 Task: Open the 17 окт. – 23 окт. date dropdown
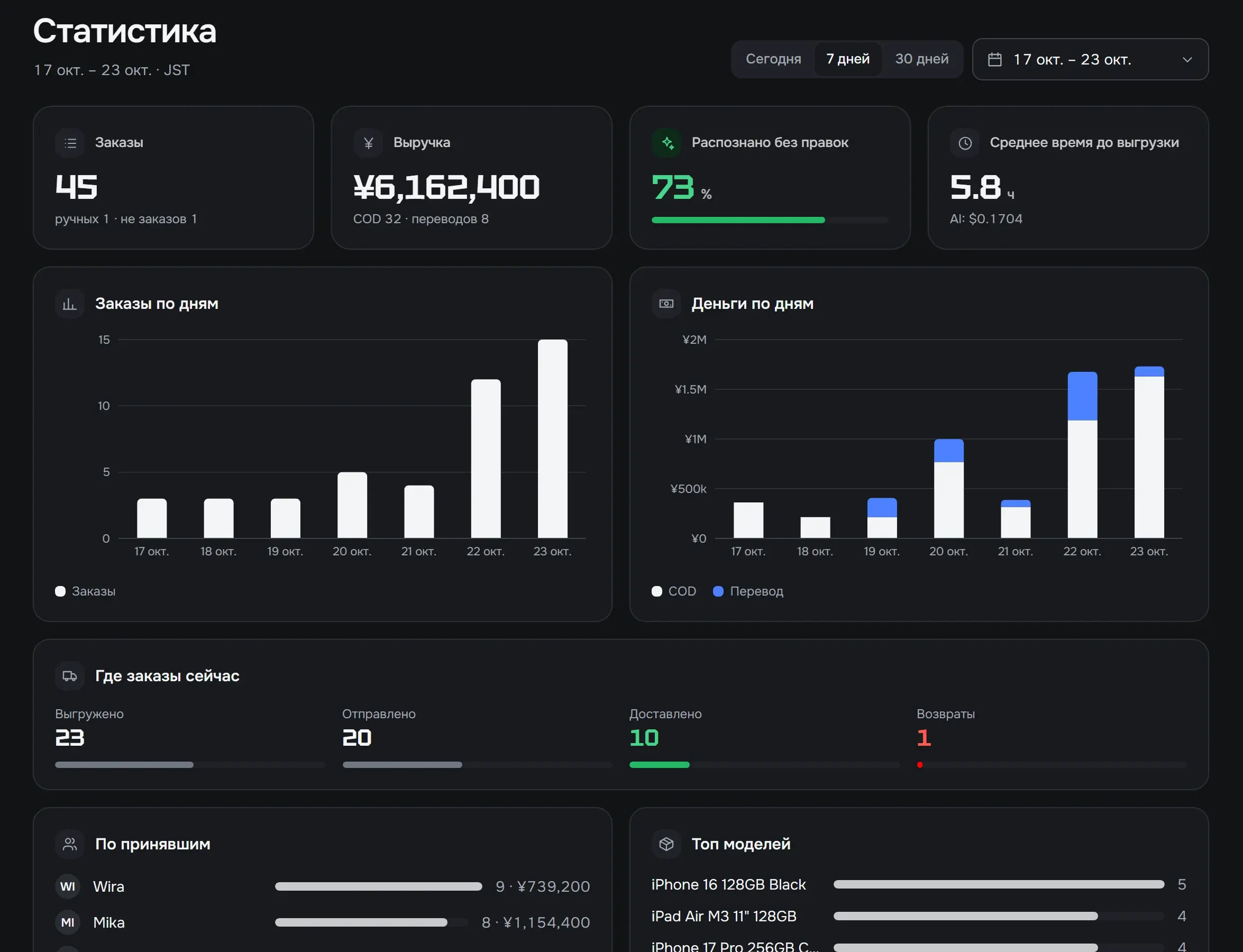(x=1090, y=59)
